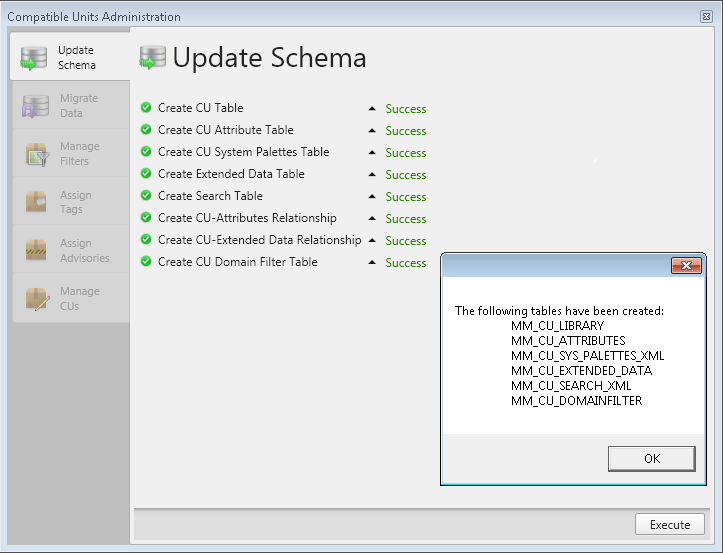
Task: Click the large Update Schema header icon
Action: tap(153, 58)
